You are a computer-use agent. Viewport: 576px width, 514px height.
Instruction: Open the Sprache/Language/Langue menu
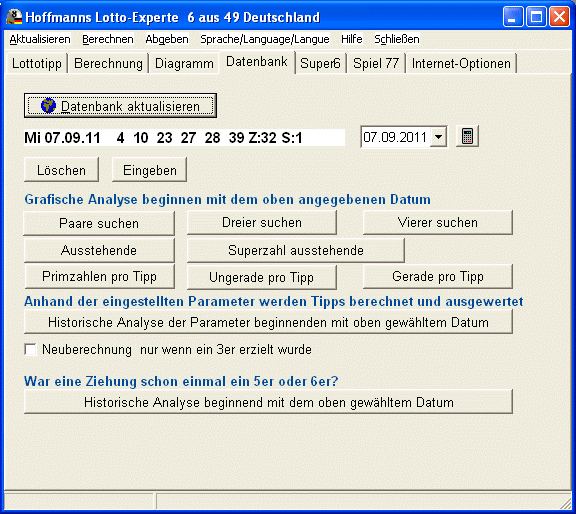pos(264,39)
